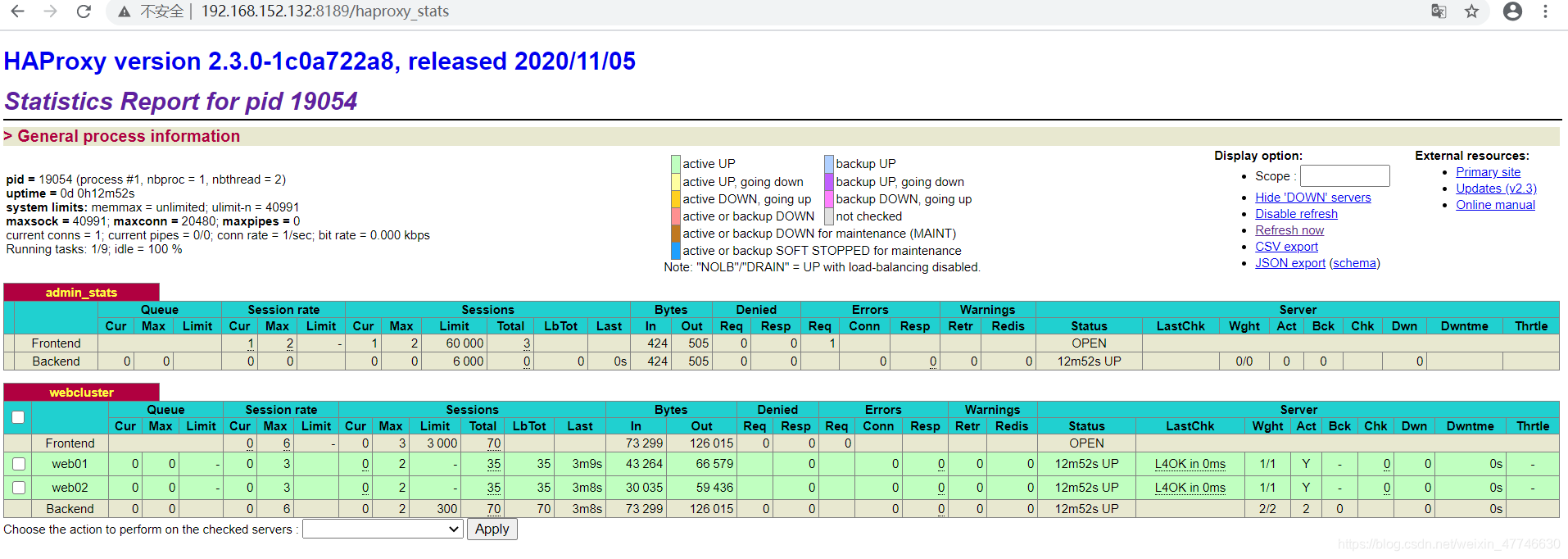Click Disable refresh link
1568x559 pixels.
pos(1296,214)
